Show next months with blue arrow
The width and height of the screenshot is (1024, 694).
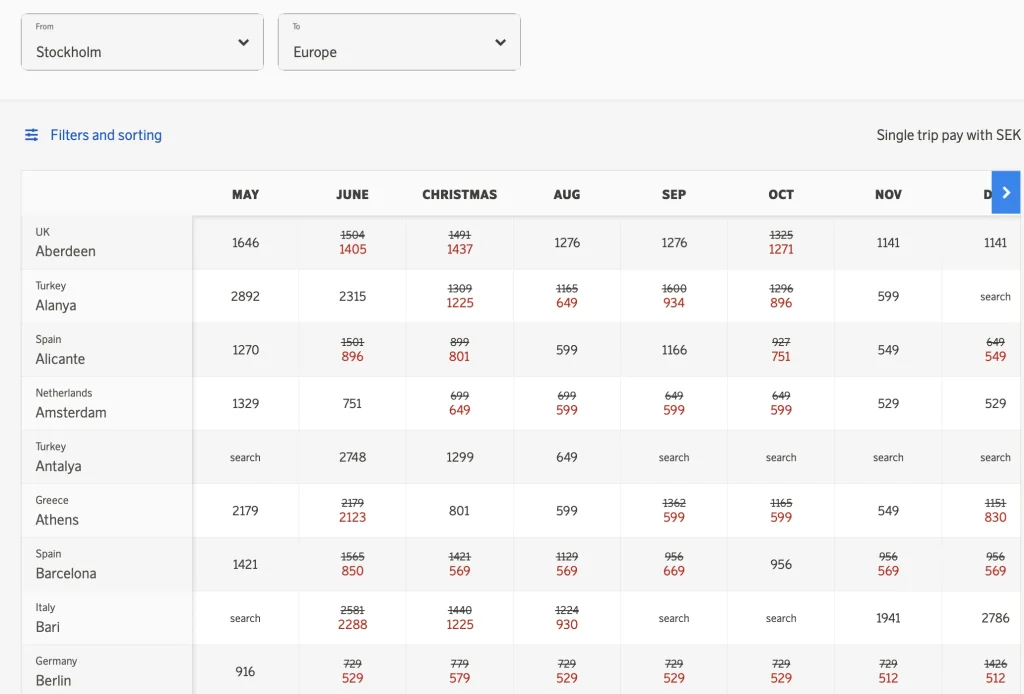click(x=1006, y=193)
